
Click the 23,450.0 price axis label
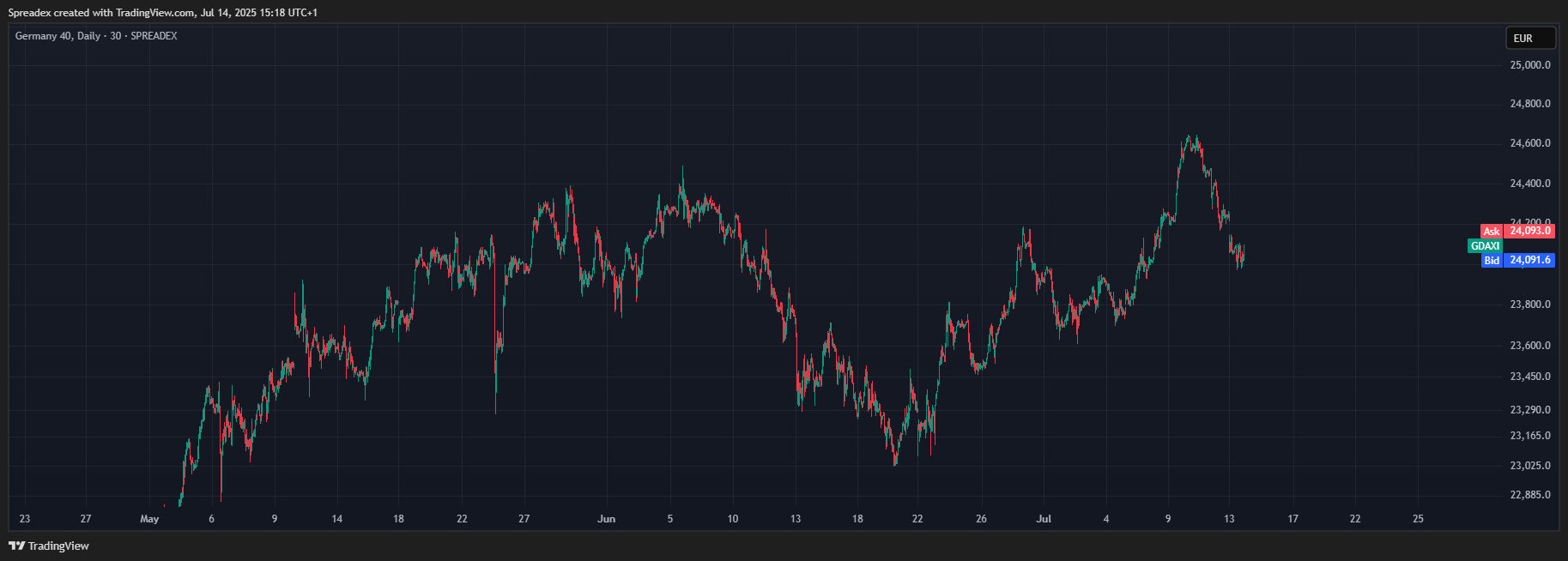pos(1530,377)
